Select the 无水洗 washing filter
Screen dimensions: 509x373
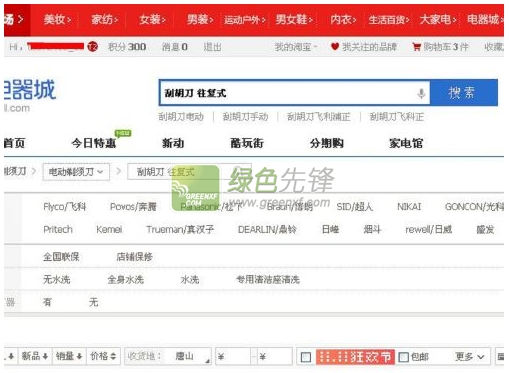[57, 280]
